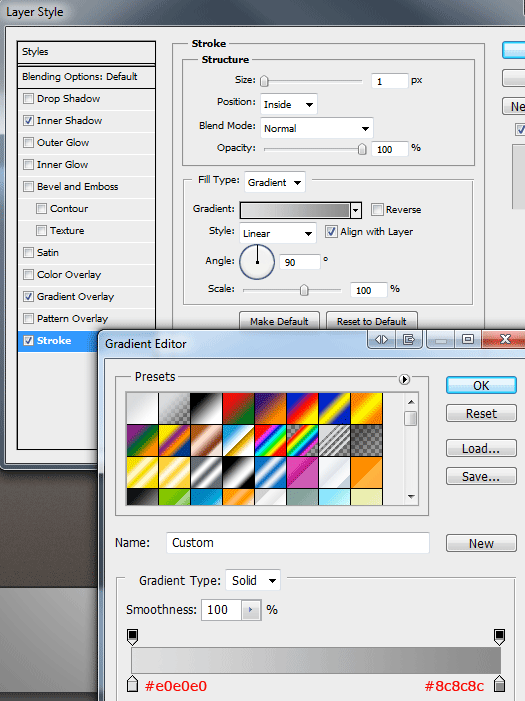The width and height of the screenshot is (525, 701).
Task: Click Save... to export gradients
Action: (481, 477)
